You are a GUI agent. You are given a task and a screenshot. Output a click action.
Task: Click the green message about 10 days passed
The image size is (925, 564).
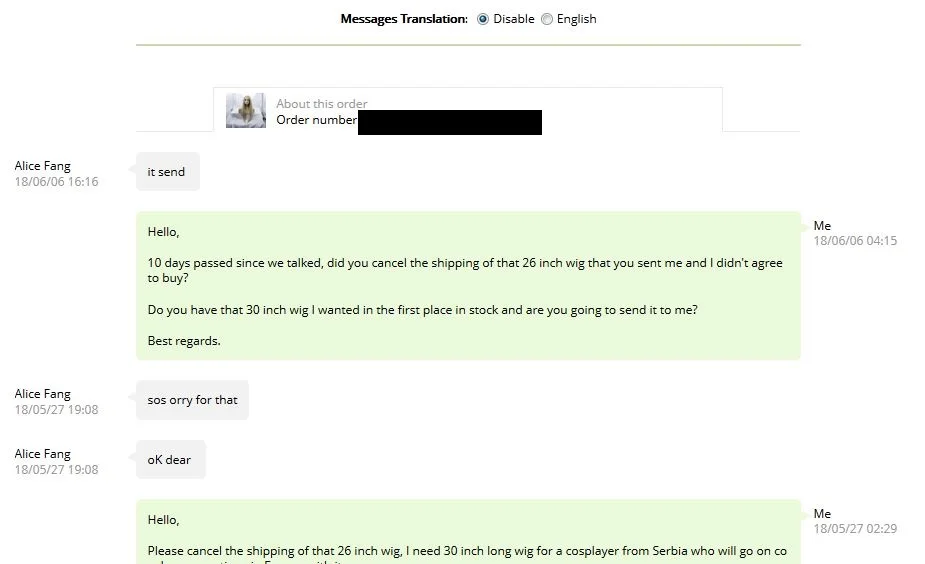point(468,286)
